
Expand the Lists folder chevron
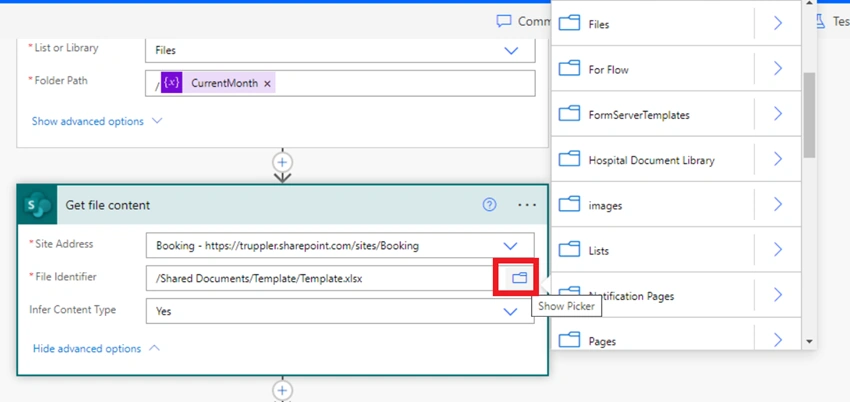tap(778, 250)
